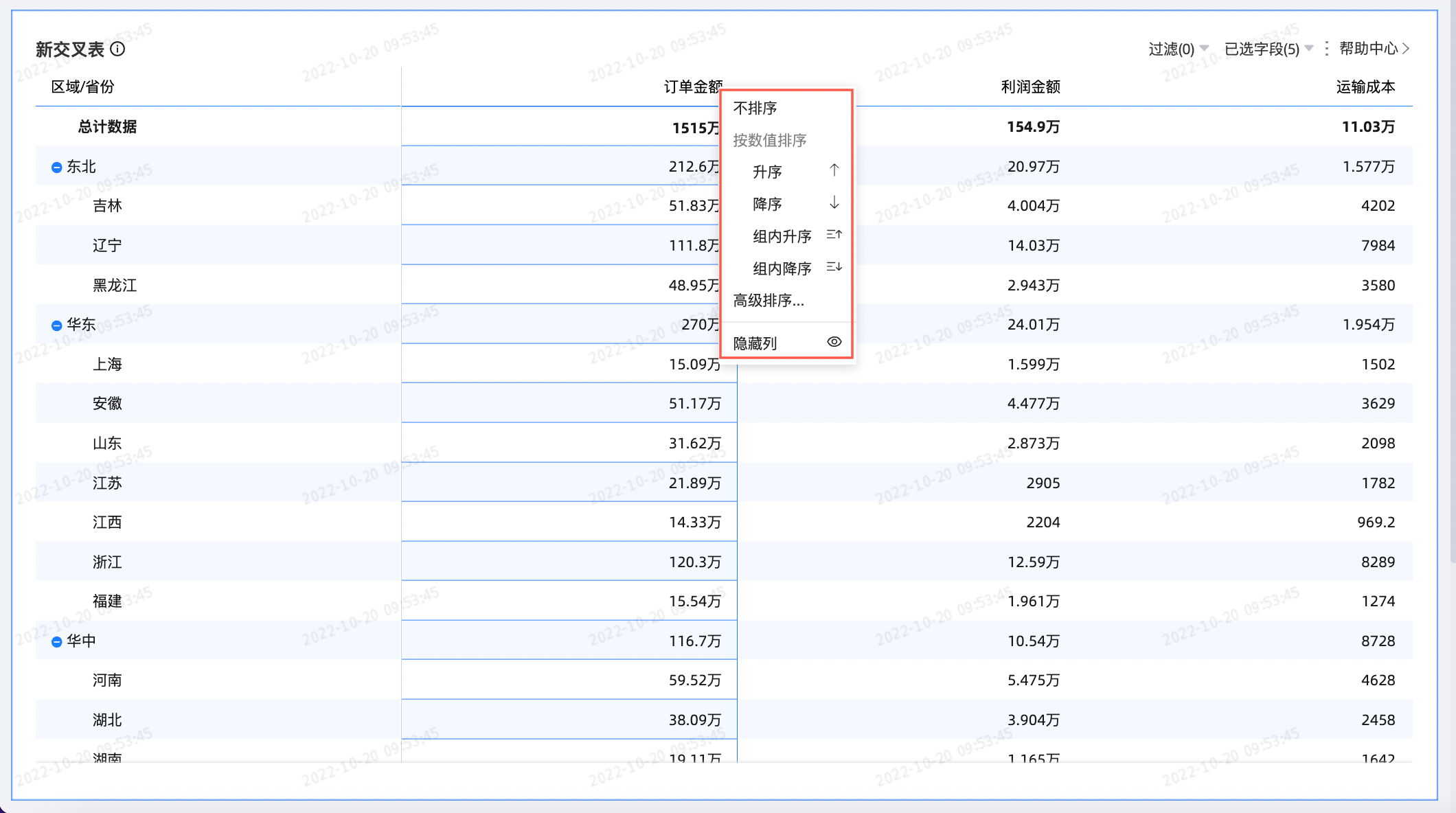This screenshot has width=1456, height=813.
Task: Select the 福建 row label
Action: pos(107,601)
